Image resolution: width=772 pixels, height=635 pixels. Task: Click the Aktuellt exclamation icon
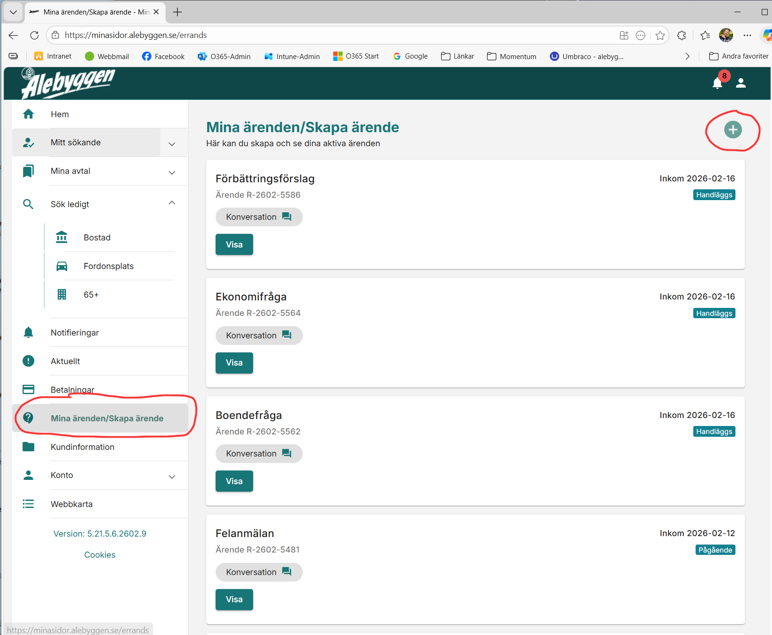point(28,361)
